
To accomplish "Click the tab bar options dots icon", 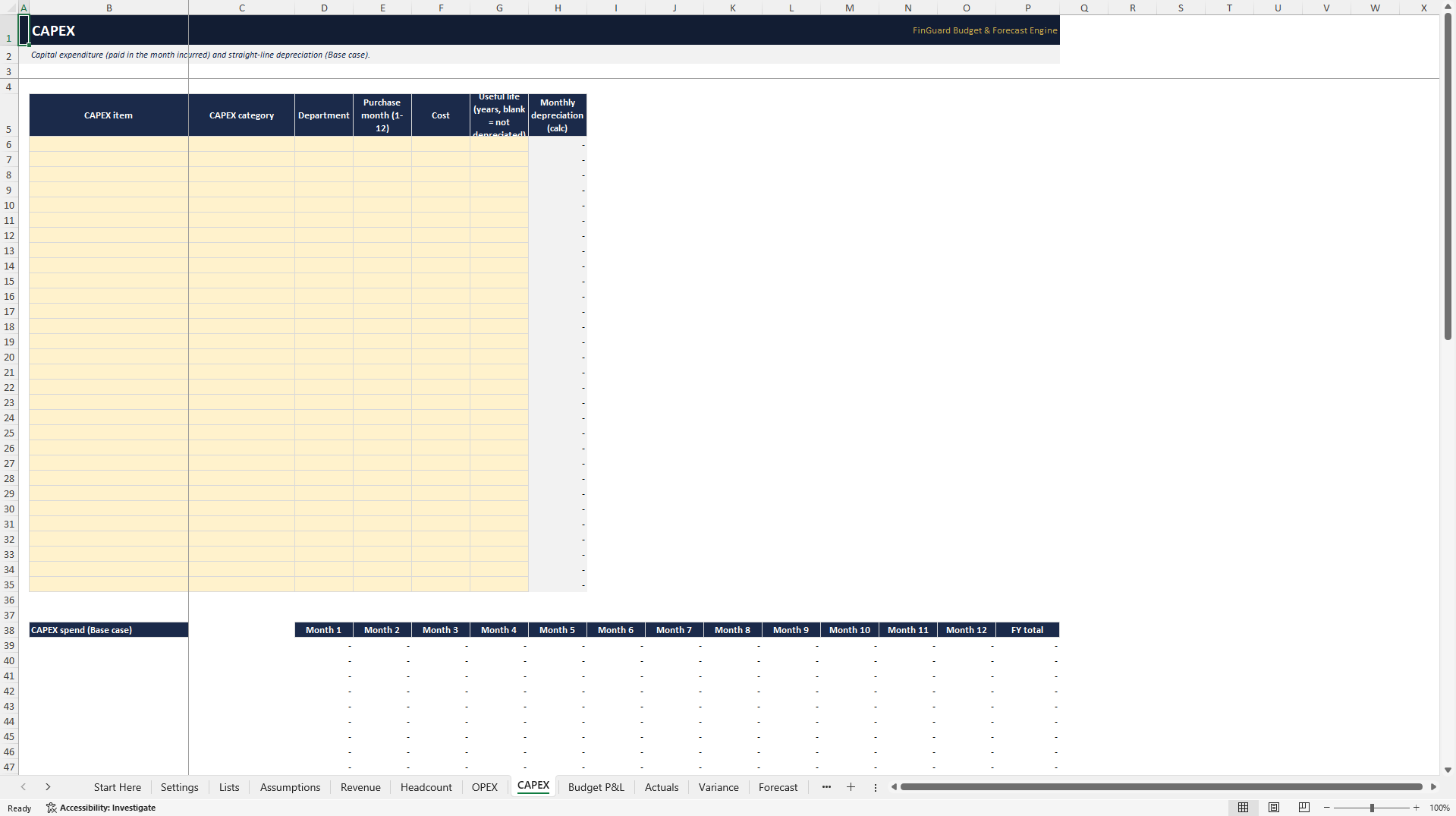I will (875, 787).
